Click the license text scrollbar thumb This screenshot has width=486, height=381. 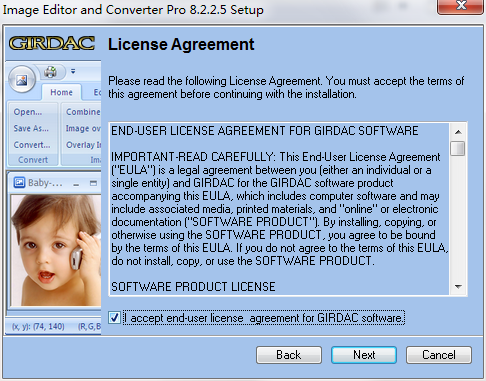tap(458, 148)
